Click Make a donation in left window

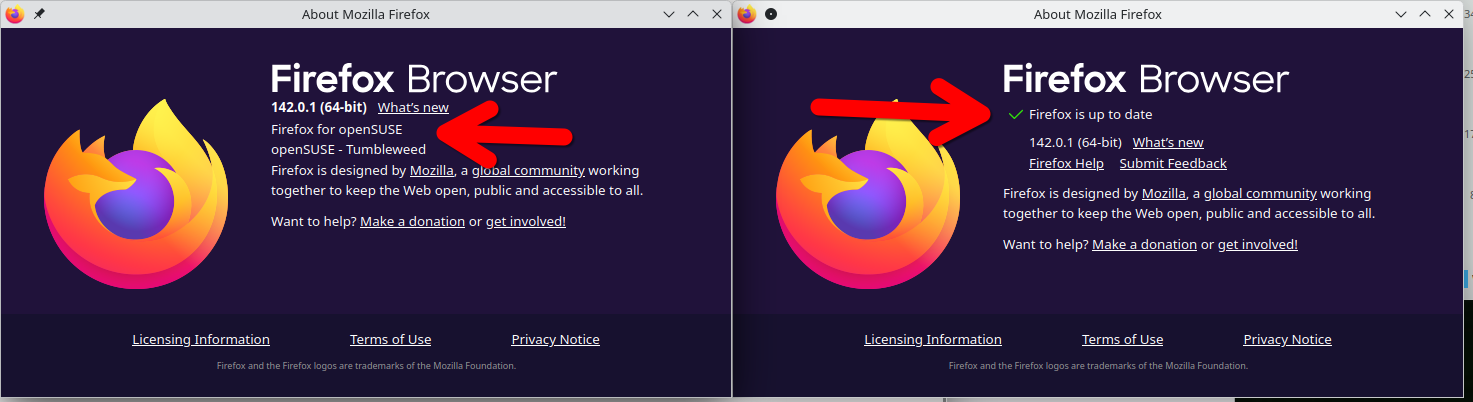click(412, 221)
